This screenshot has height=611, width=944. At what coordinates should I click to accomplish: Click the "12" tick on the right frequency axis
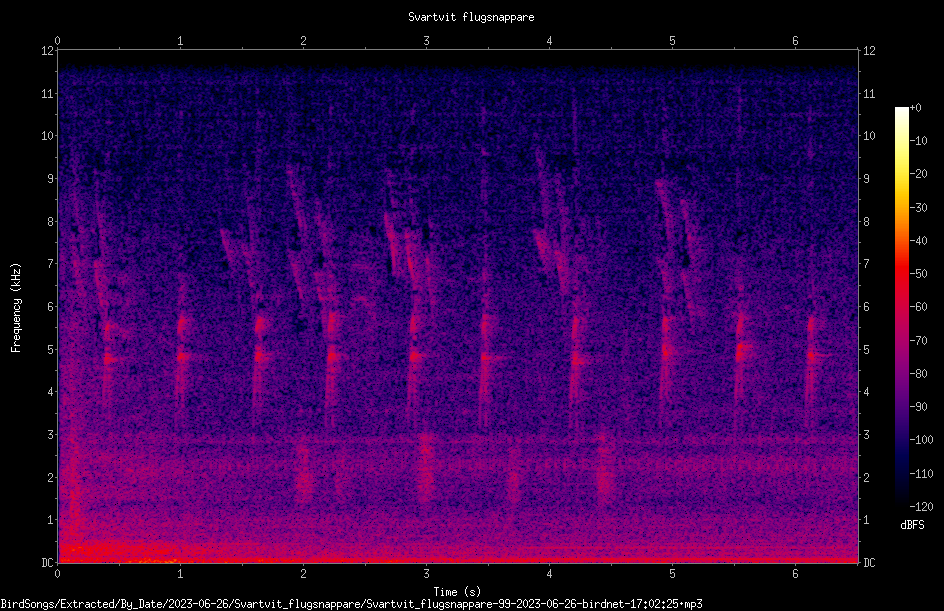coord(869,51)
